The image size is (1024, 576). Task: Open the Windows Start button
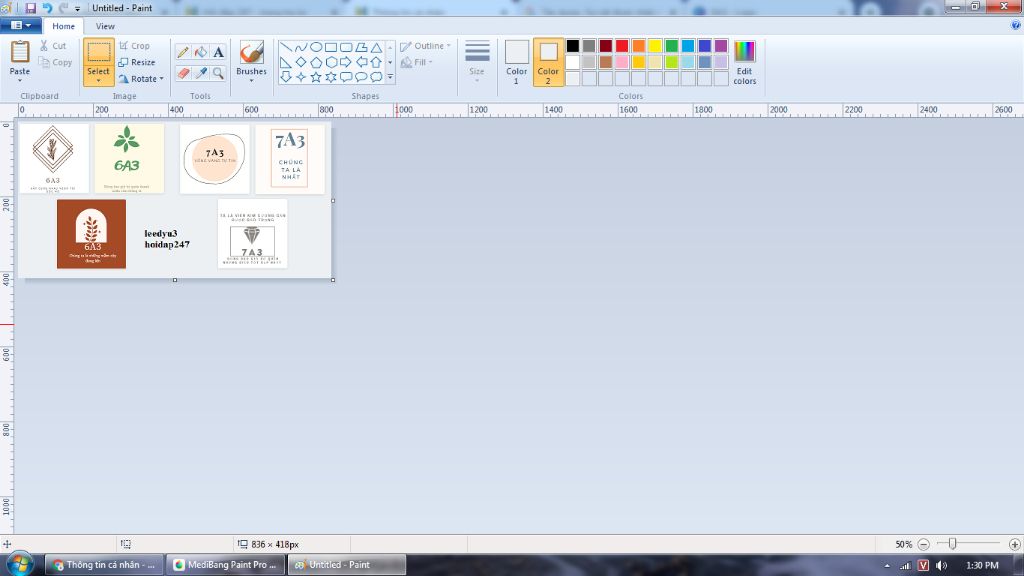coord(20,564)
